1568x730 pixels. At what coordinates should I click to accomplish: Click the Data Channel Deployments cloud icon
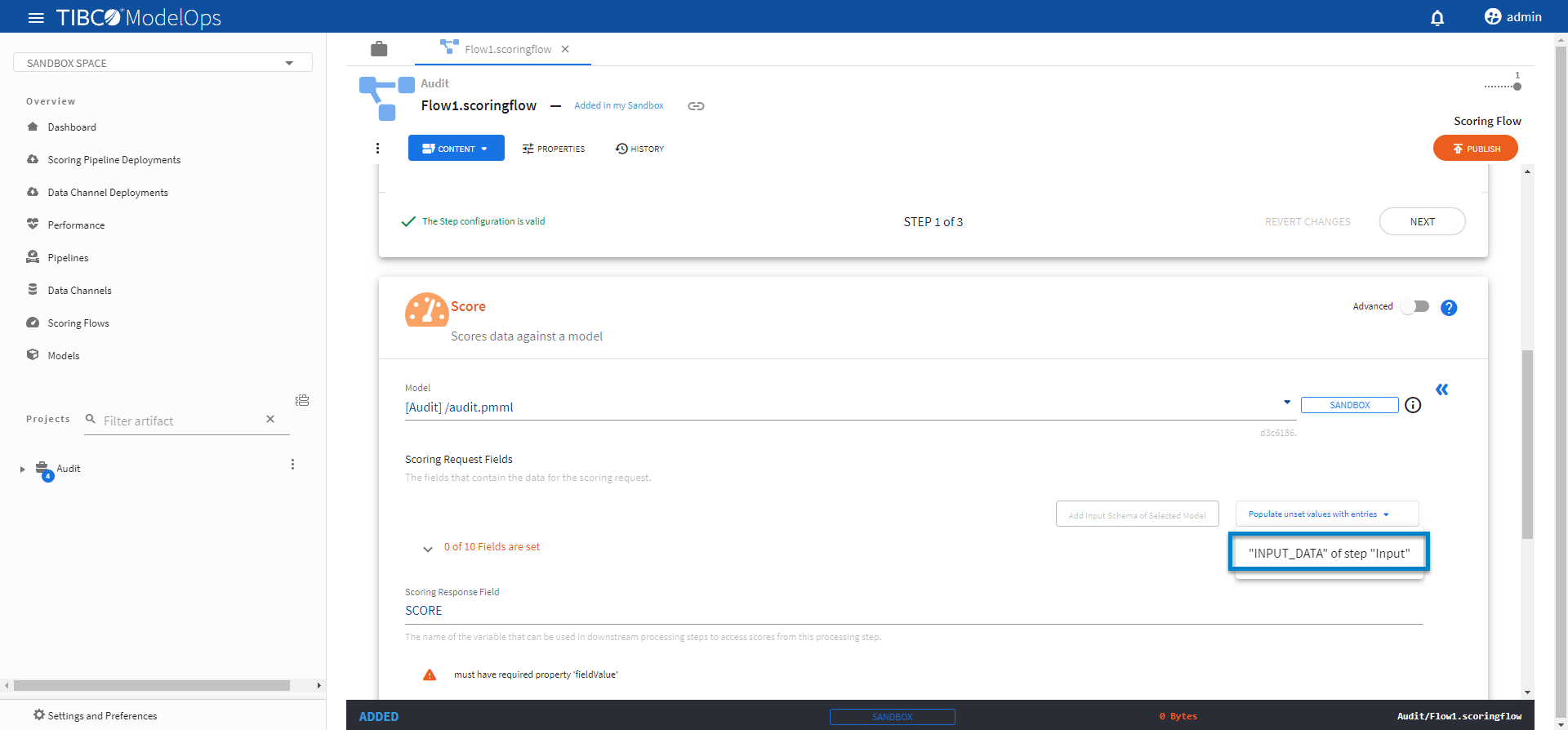pos(33,192)
